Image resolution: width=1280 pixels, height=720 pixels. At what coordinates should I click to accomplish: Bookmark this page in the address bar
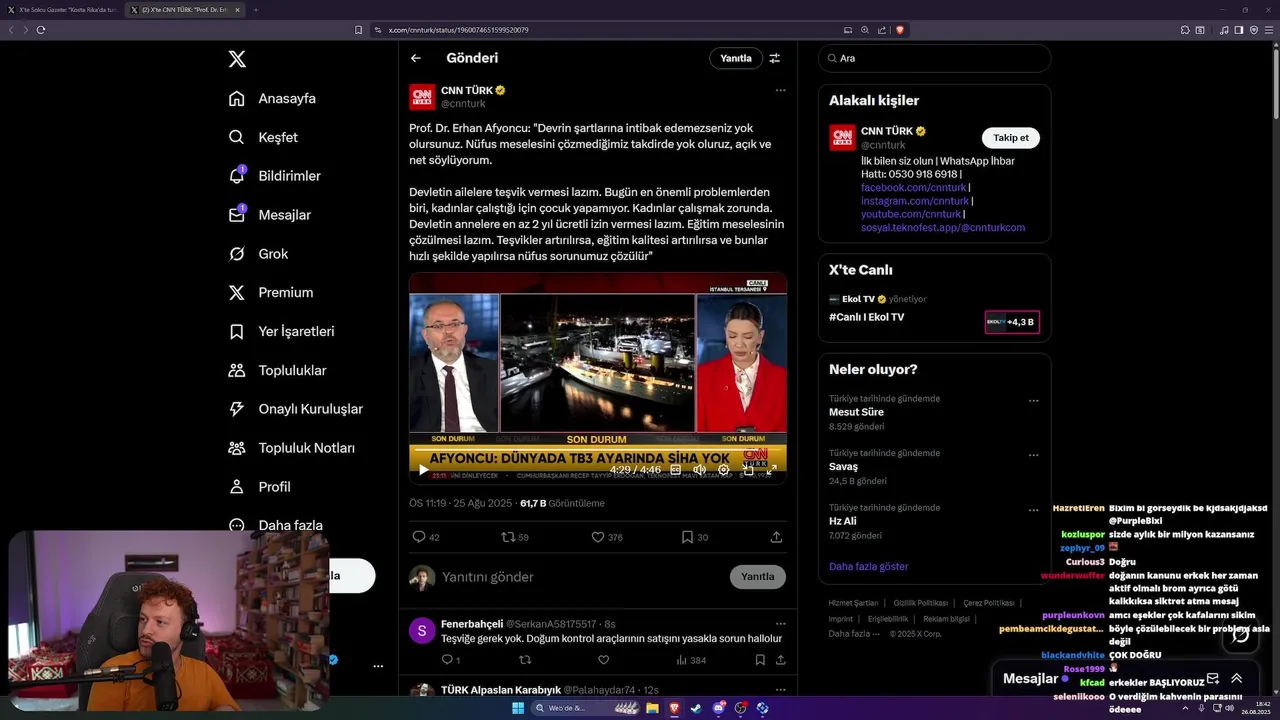point(359,30)
